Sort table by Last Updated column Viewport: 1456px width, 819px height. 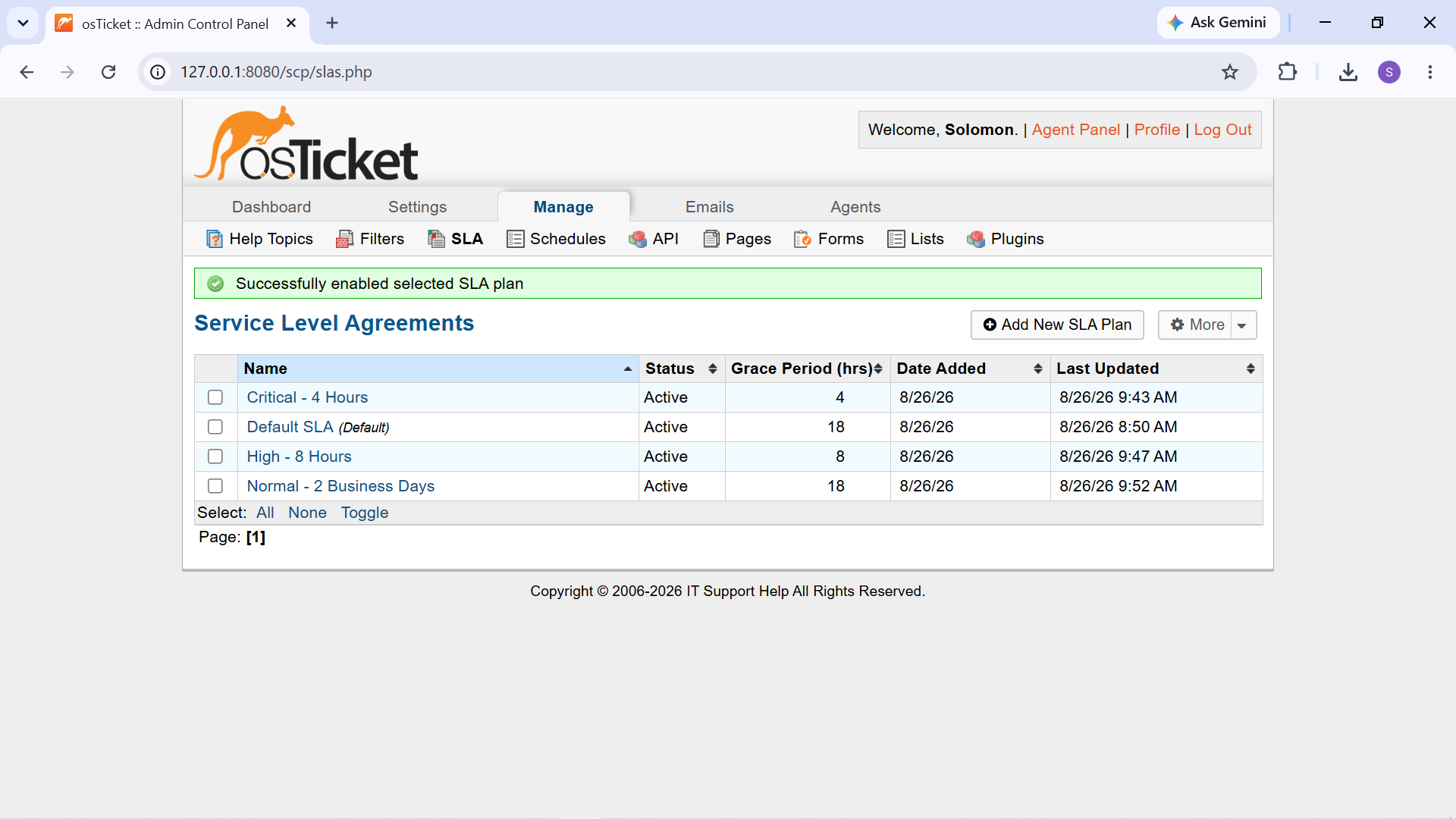[x=1156, y=369]
